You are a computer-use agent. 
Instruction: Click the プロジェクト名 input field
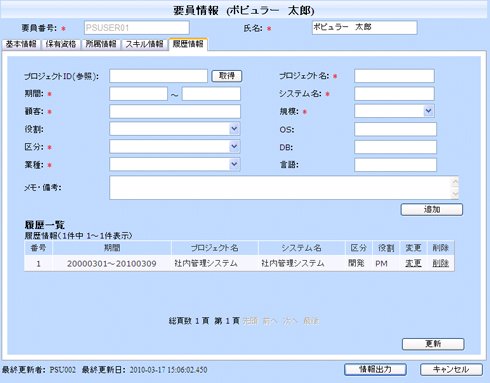point(394,76)
